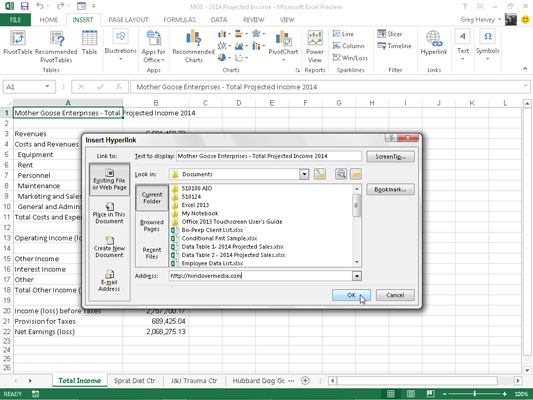Choose Place in This Document option
Screen dimensions: 533x400
[x=109, y=213]
